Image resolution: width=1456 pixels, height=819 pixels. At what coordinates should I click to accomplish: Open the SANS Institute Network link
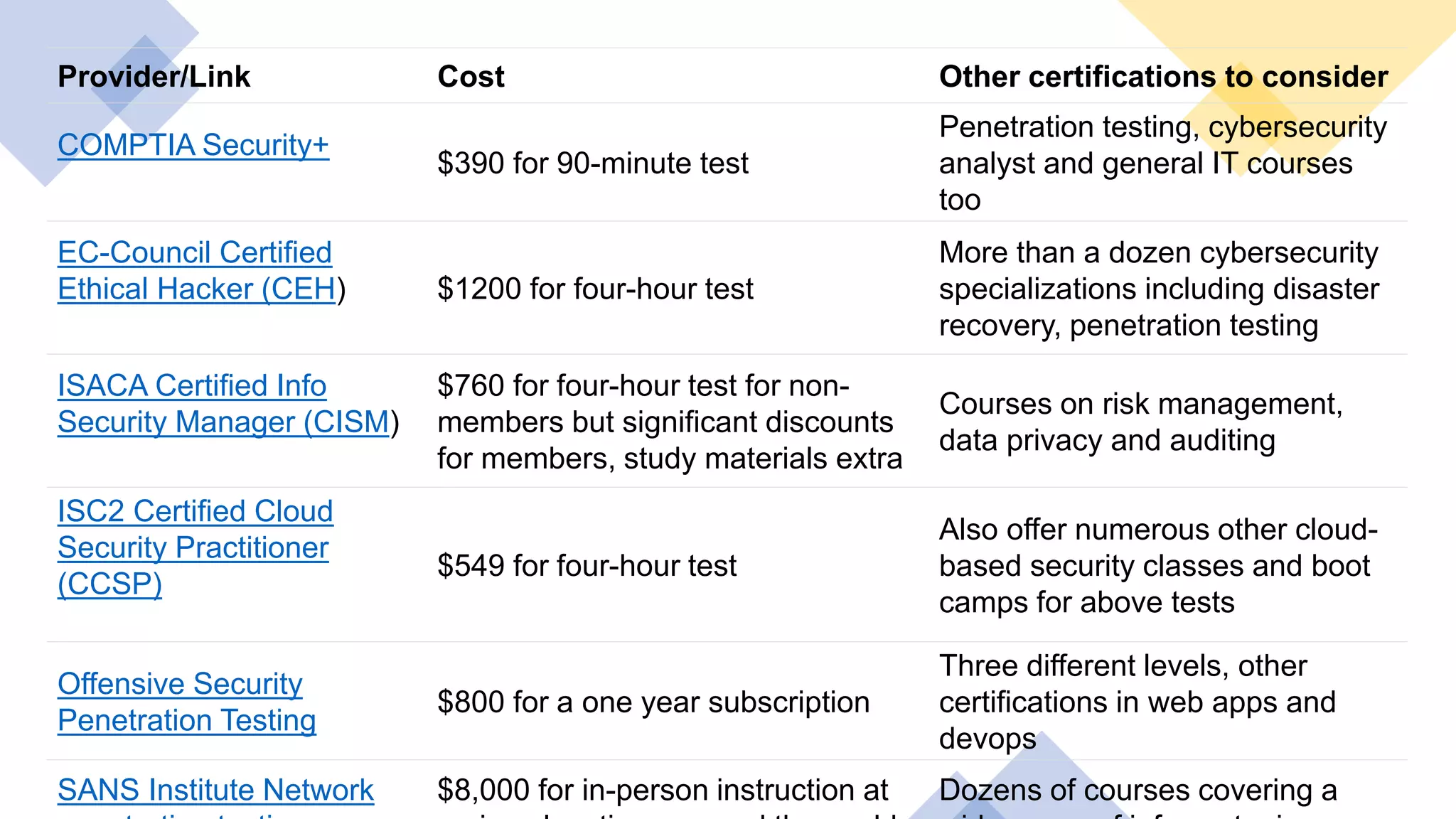click(215, 791)
